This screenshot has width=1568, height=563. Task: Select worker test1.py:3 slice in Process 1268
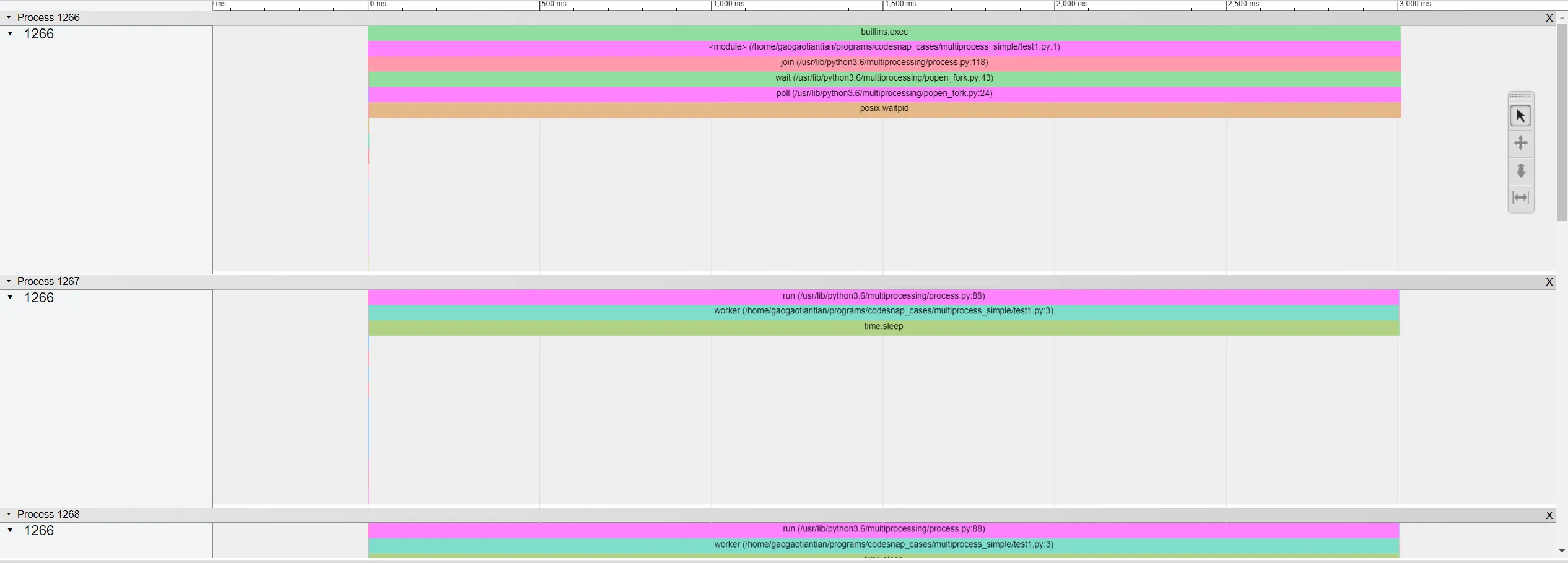(883, 546)
